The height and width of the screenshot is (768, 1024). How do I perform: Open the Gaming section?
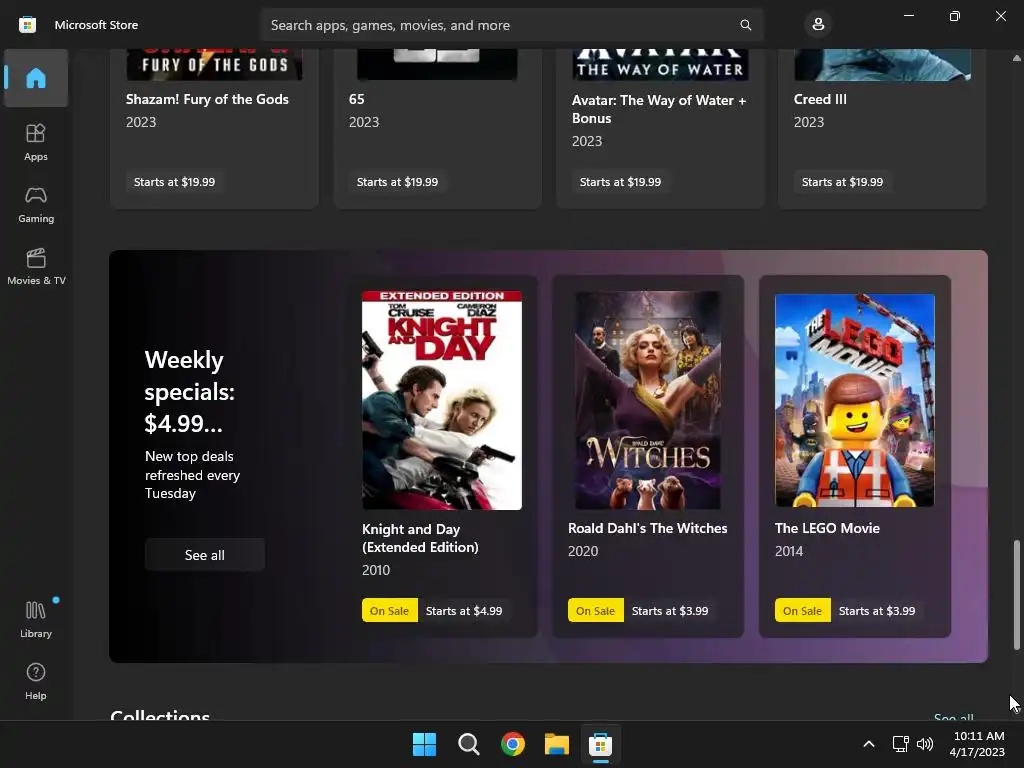point(36,205)
